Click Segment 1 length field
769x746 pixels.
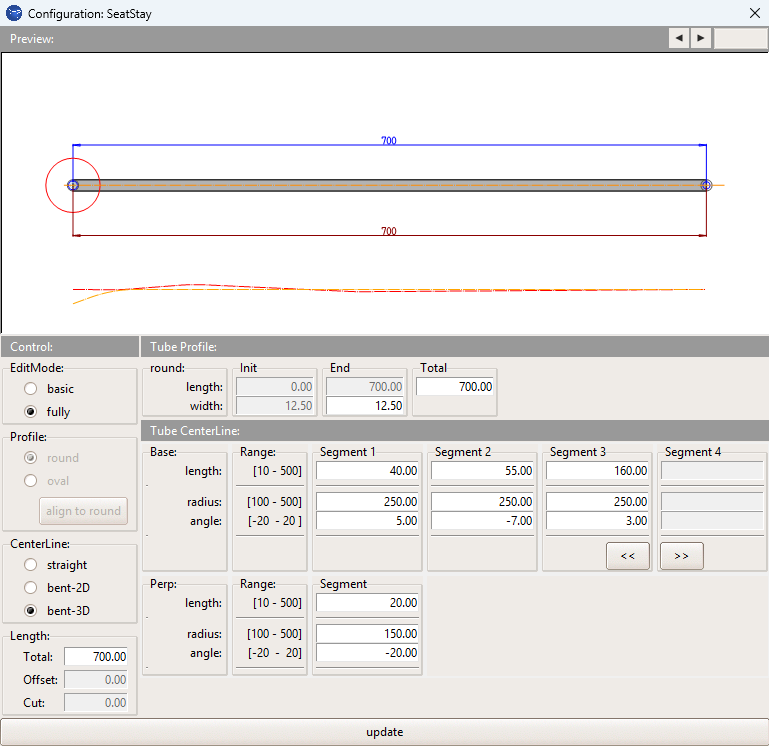(x=368, y=470)
